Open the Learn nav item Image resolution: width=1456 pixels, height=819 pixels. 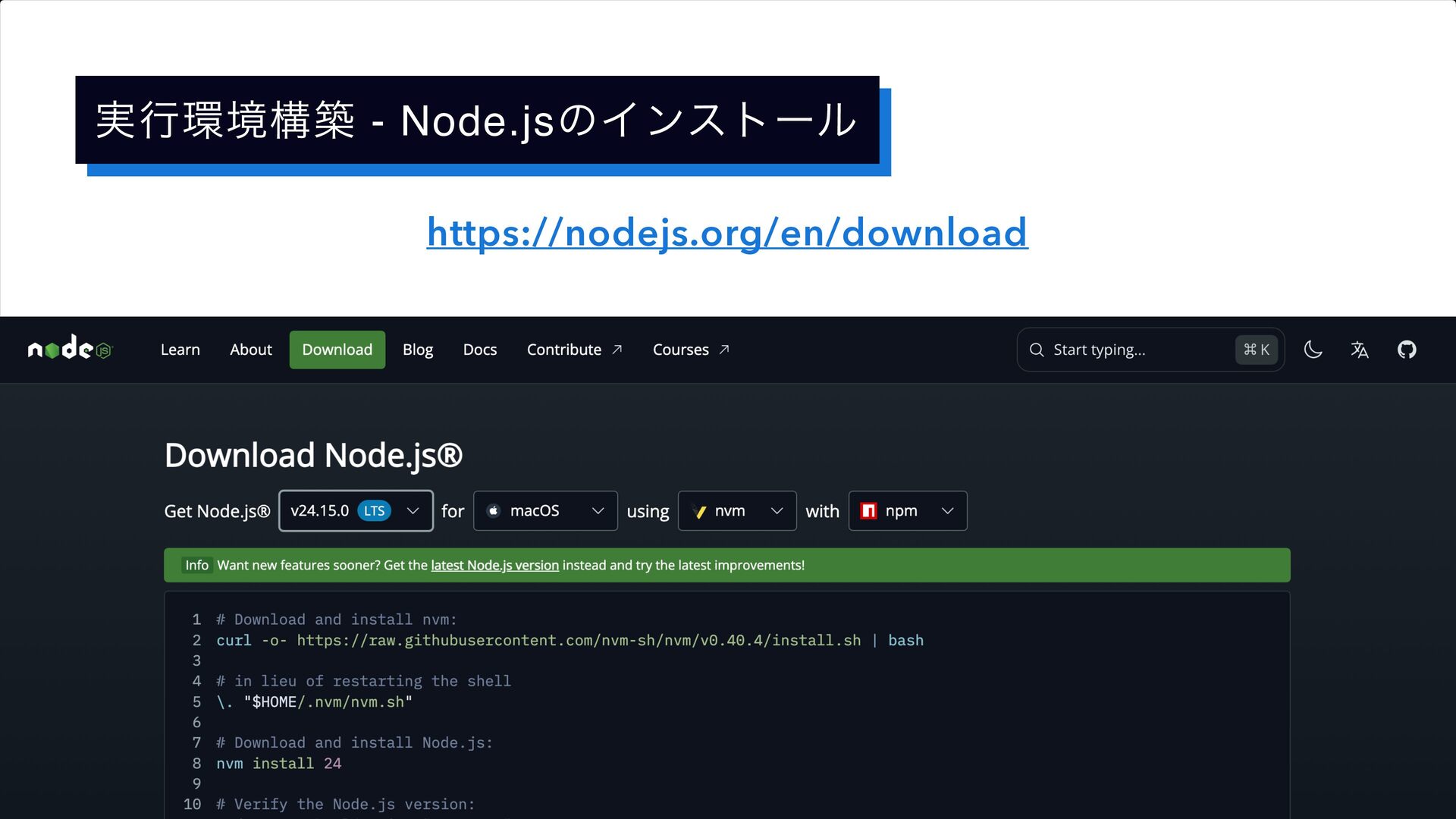[180, 350]
